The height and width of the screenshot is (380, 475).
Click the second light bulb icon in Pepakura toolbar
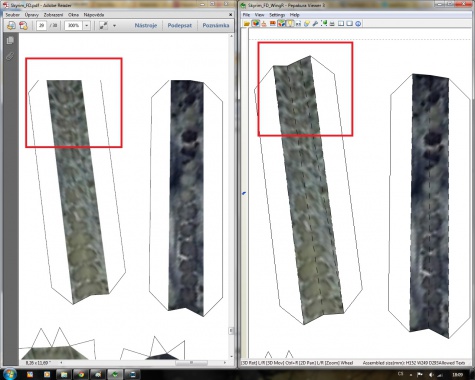pyautogui.click(x=307, y=24)
